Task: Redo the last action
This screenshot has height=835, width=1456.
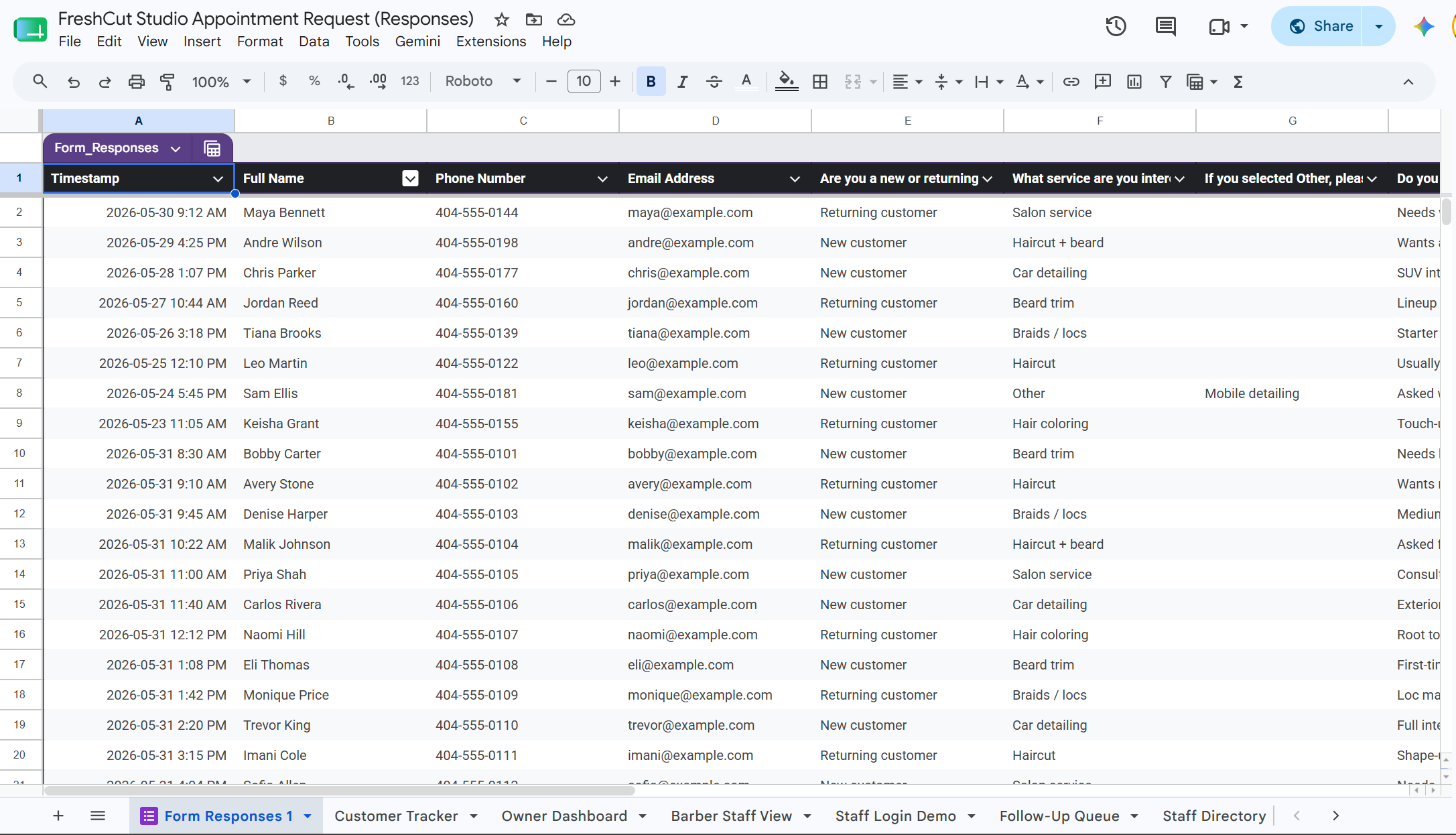Action: tap(105, 82)
